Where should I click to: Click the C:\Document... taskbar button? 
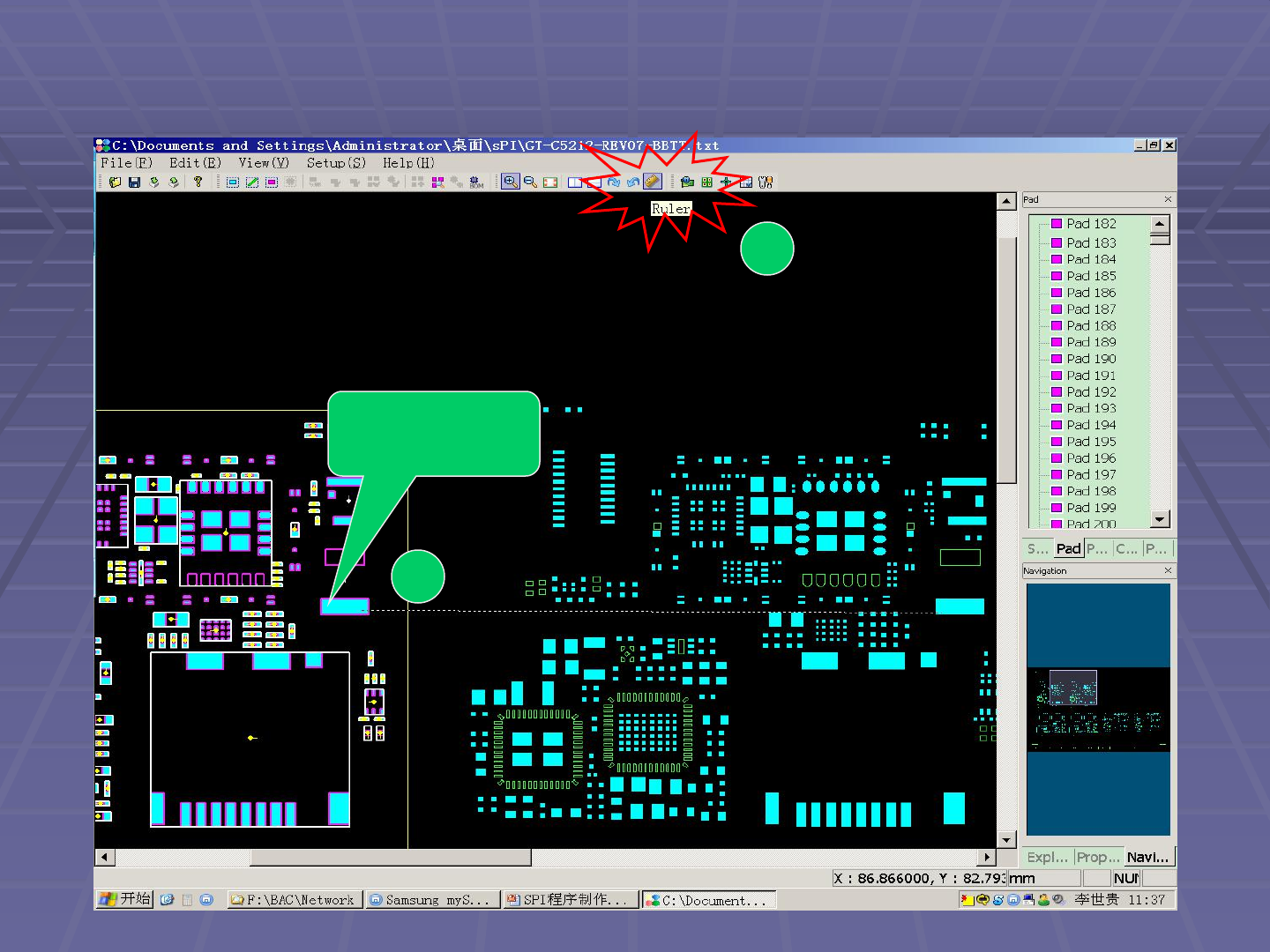click(x=709, y=900)
